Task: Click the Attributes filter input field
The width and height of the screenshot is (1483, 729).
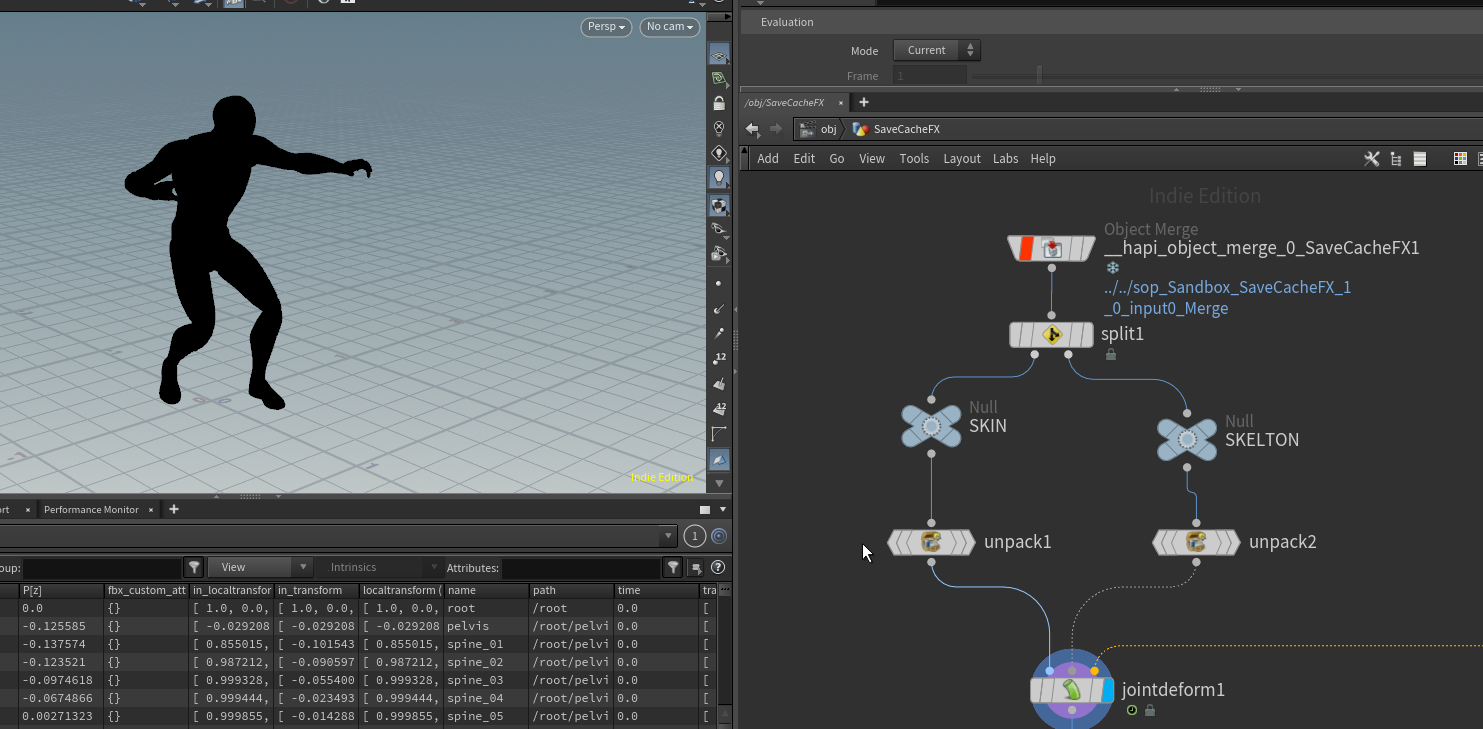Action: coord(581,568)
